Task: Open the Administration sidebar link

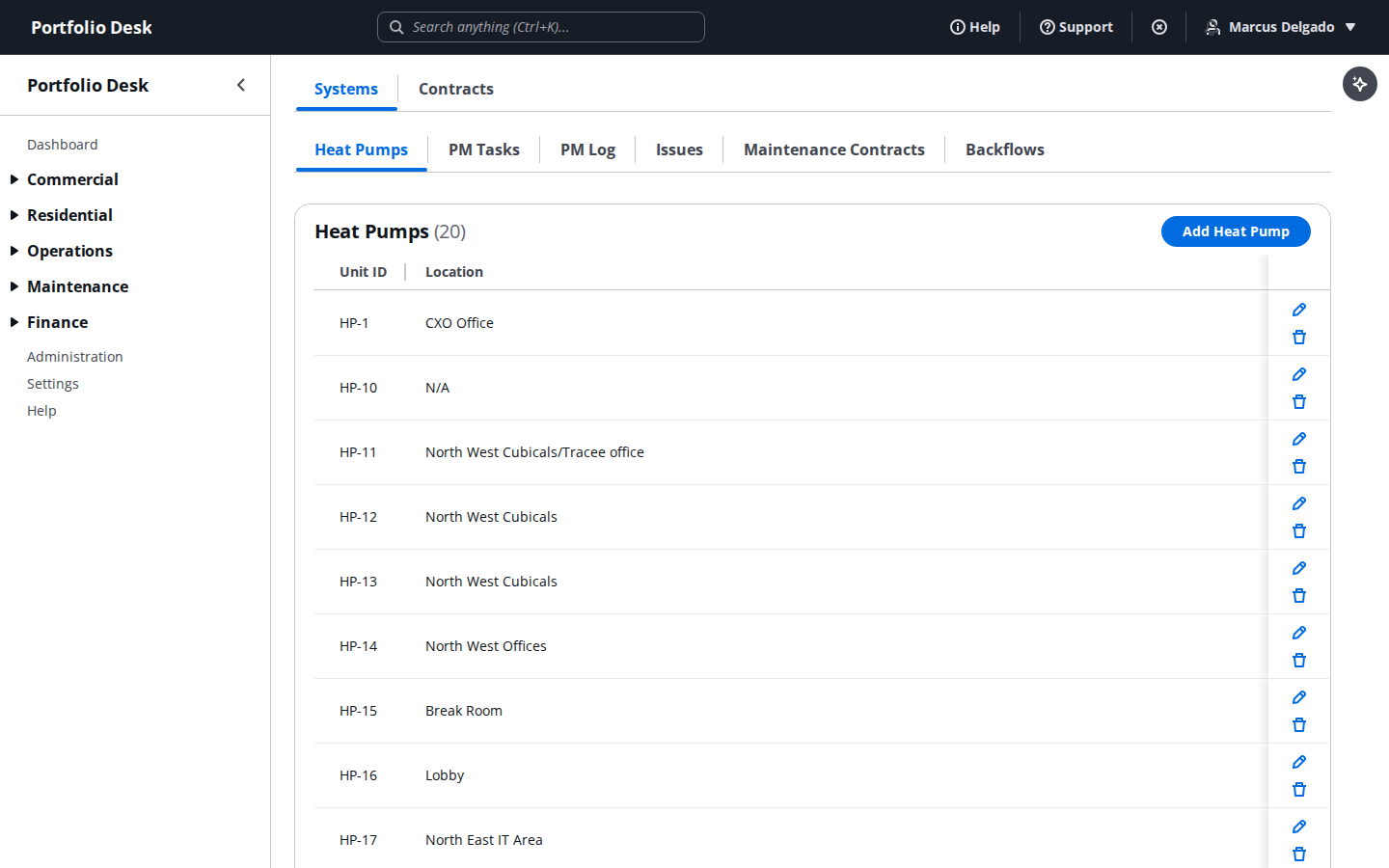Action: tap(75, 357)
